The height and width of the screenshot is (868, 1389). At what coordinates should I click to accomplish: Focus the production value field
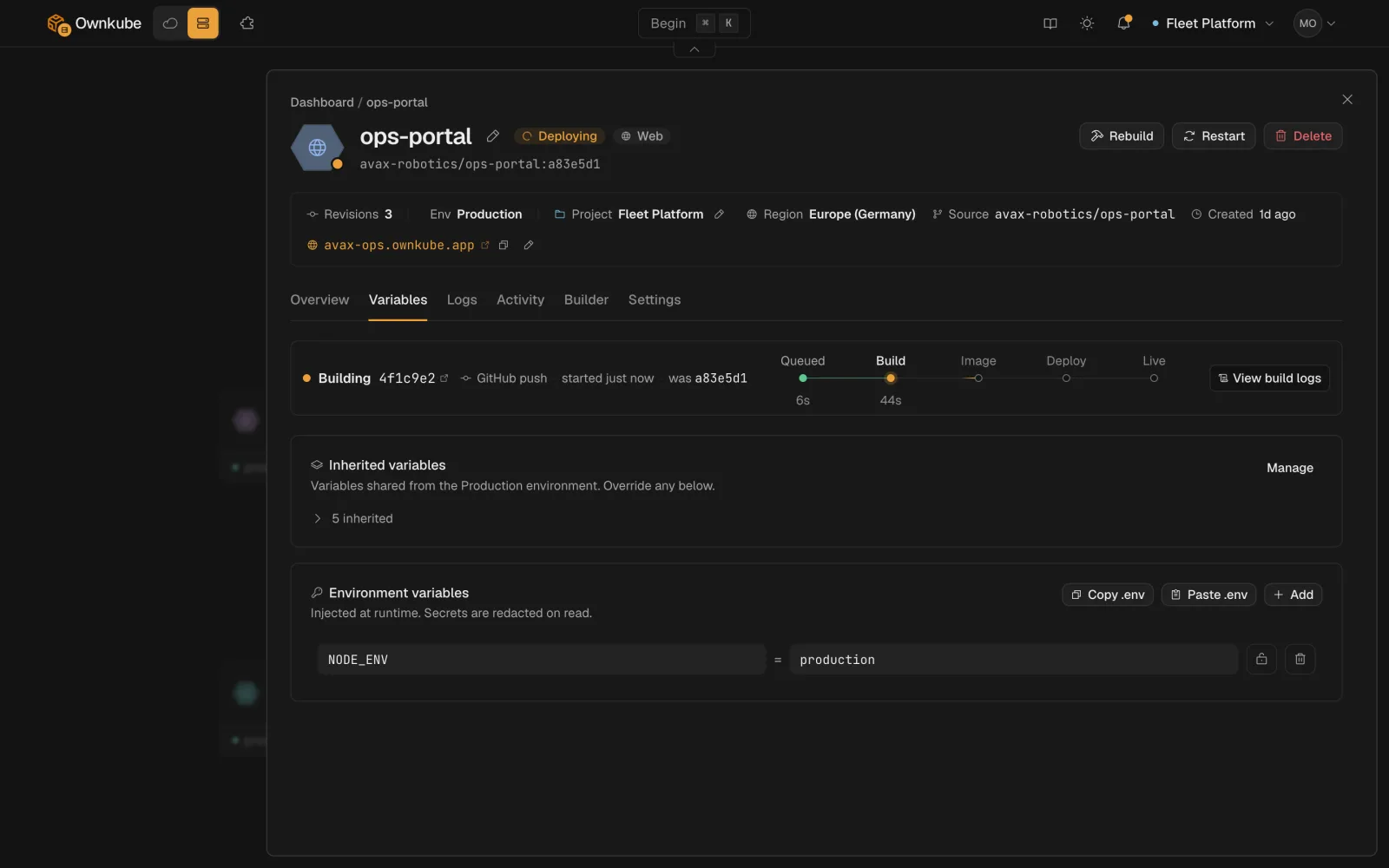[1013, 660]
